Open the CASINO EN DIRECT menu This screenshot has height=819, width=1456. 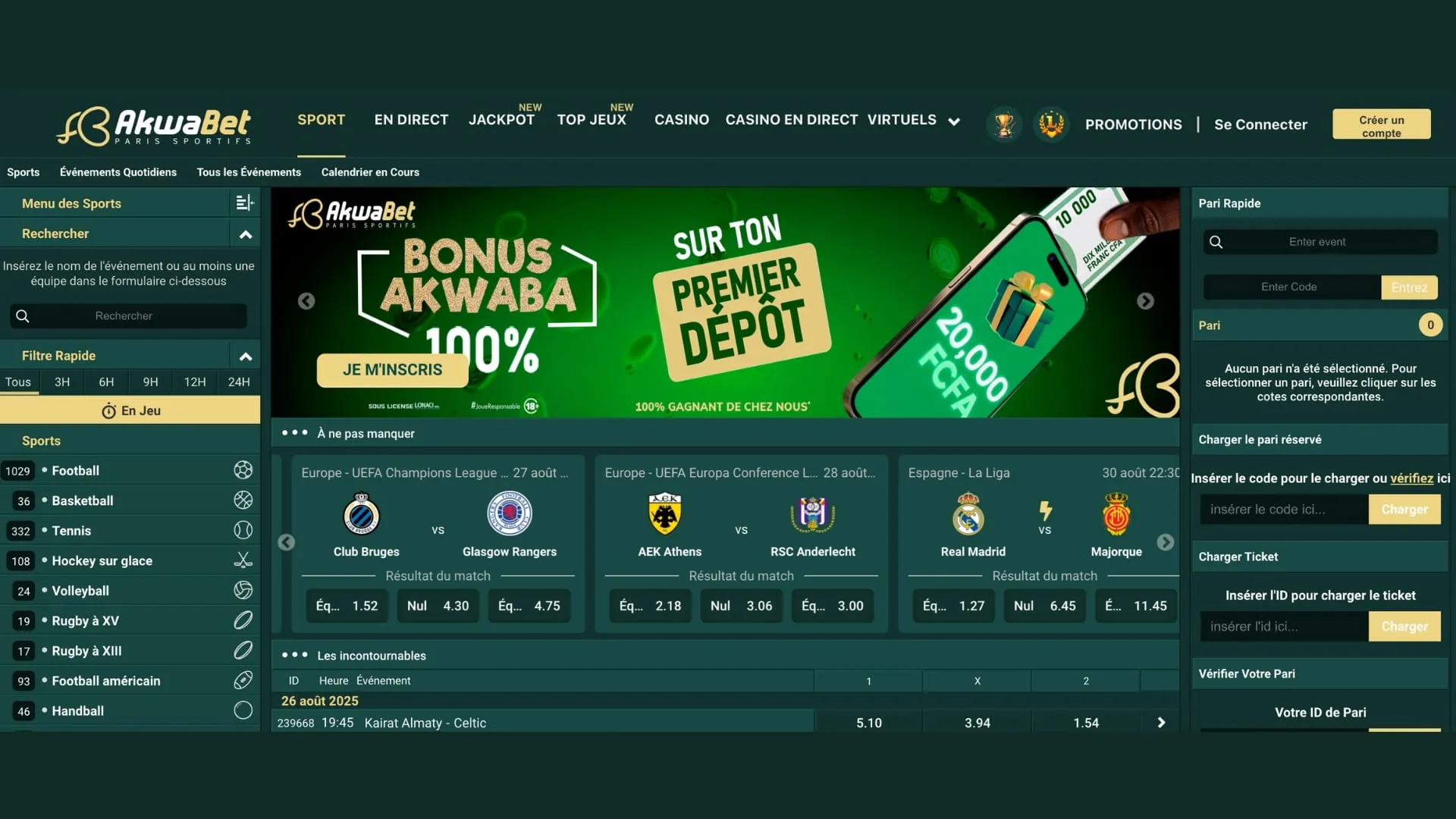coord(791,120)
